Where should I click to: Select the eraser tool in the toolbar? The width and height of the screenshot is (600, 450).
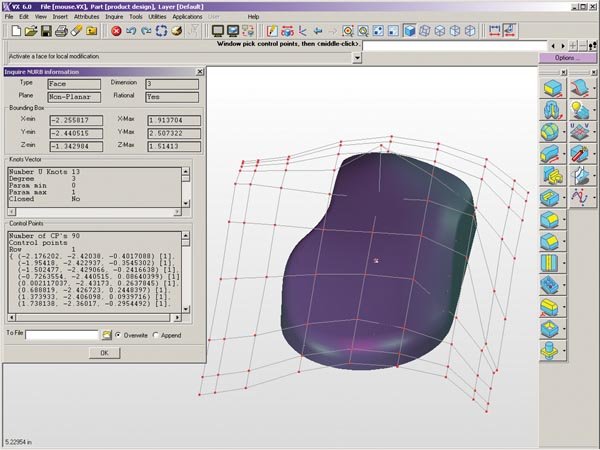[x=77, y=31]
